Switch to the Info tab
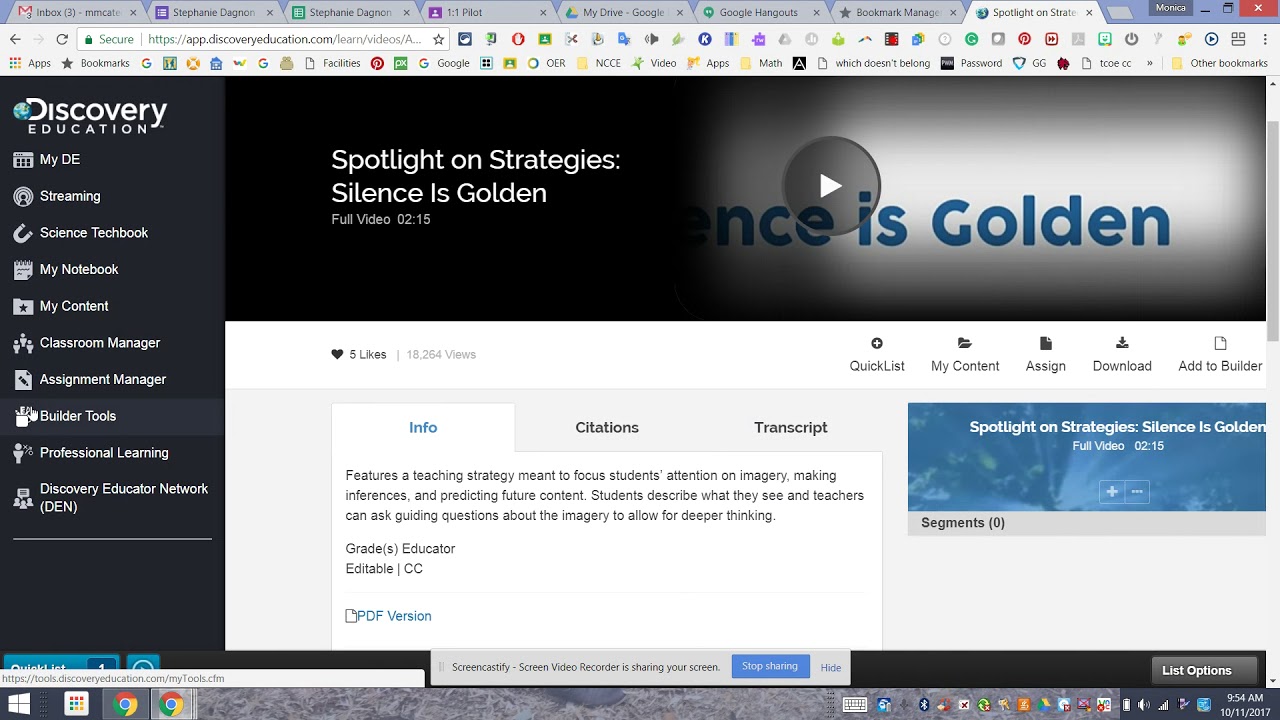 click(x=423, y=427)
